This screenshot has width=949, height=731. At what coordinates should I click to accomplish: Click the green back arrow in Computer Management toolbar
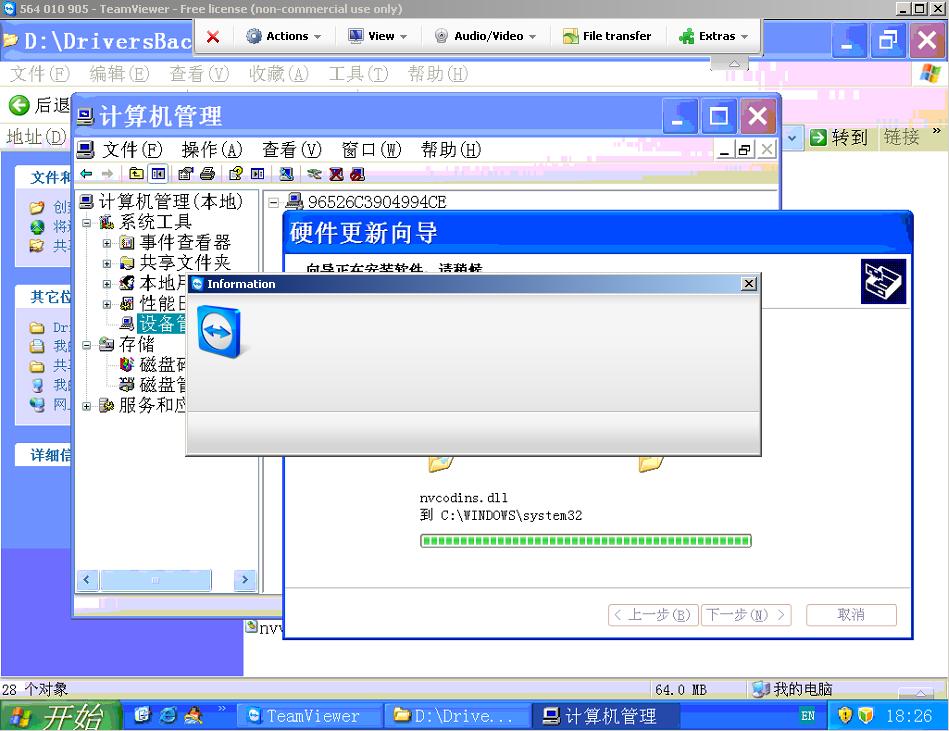point(87,174)
